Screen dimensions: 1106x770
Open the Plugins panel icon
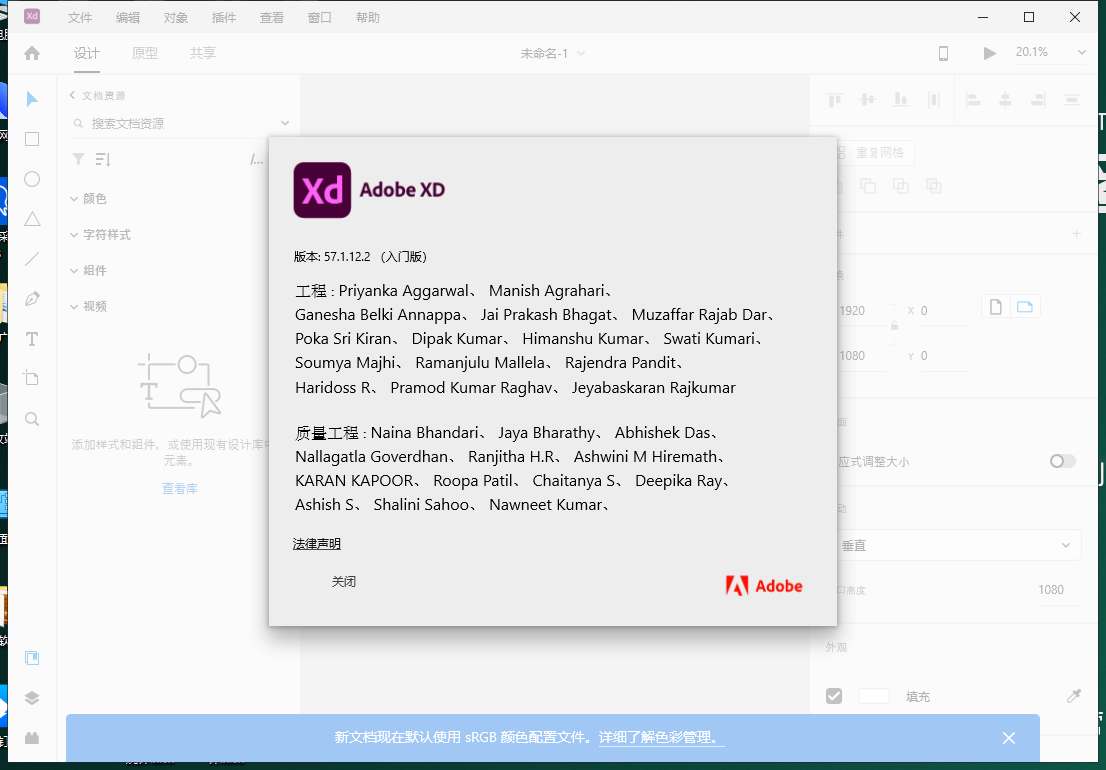pyautogui.click(x=32, y=738)
